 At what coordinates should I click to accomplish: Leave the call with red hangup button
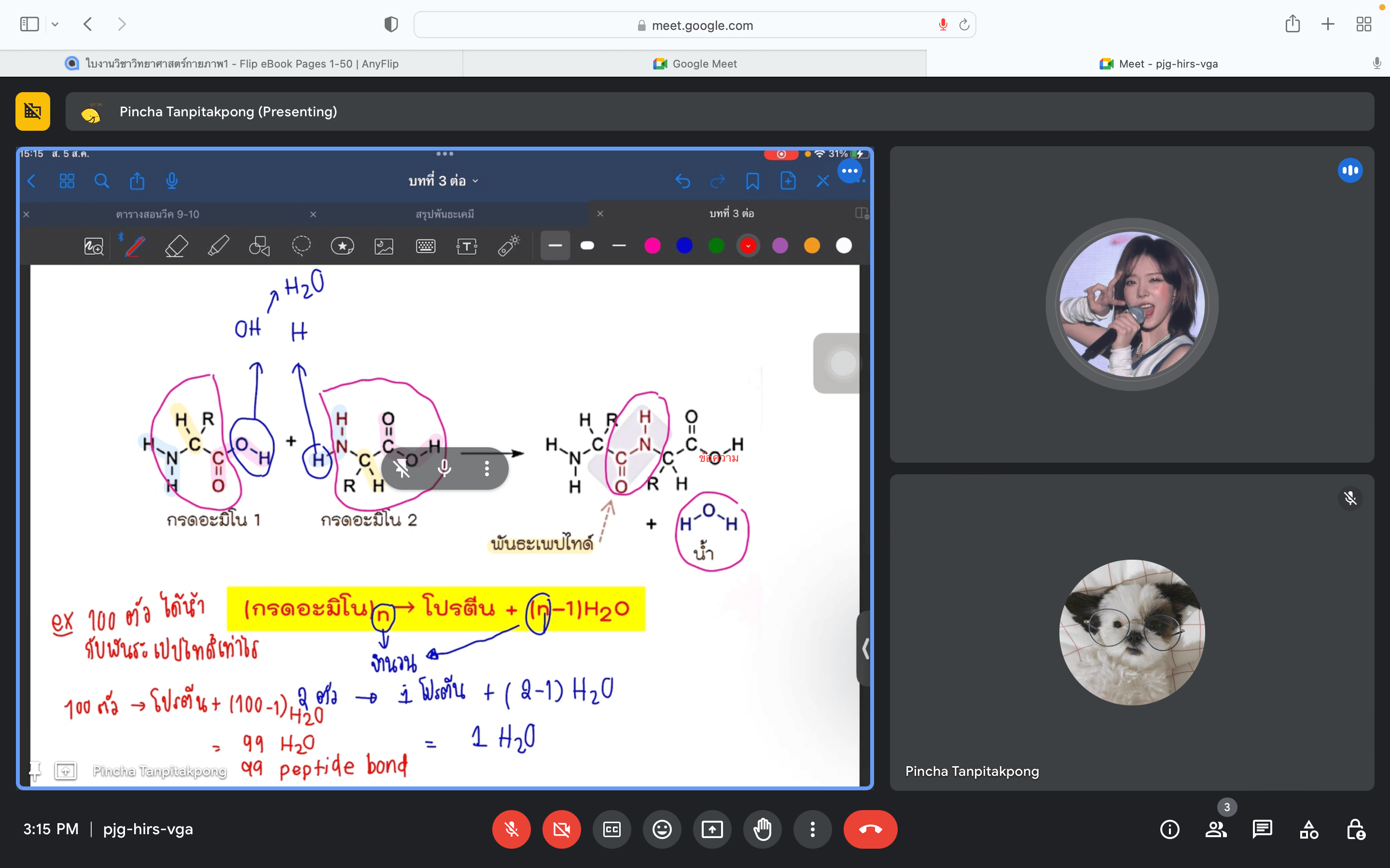click(870, 829)
